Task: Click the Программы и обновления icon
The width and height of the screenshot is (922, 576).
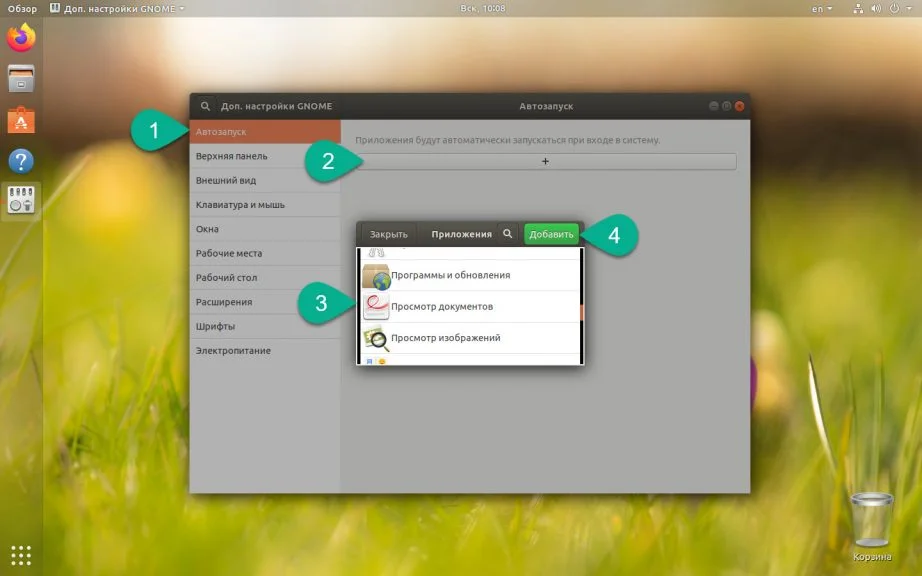Action: point(376,276)
